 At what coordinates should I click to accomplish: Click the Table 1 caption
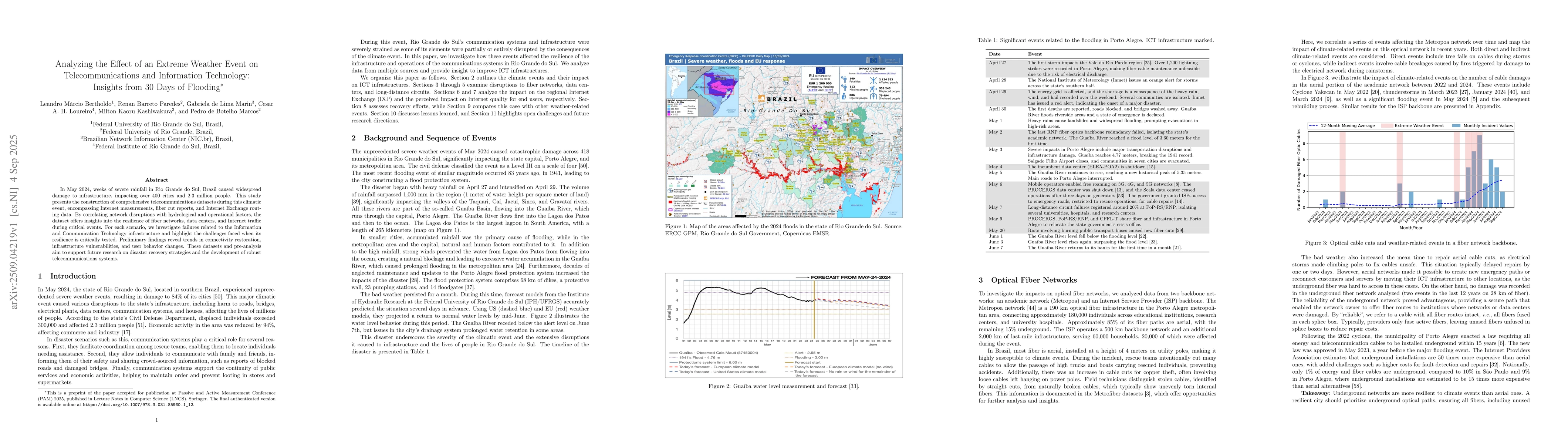coord(1096,40)
